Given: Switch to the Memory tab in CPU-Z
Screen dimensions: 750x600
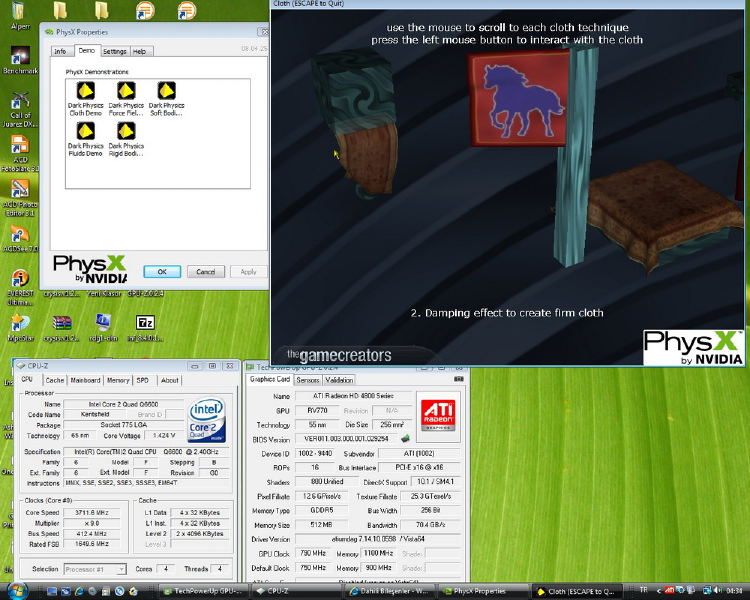Looking at the screenshot, I should point(118,380).
